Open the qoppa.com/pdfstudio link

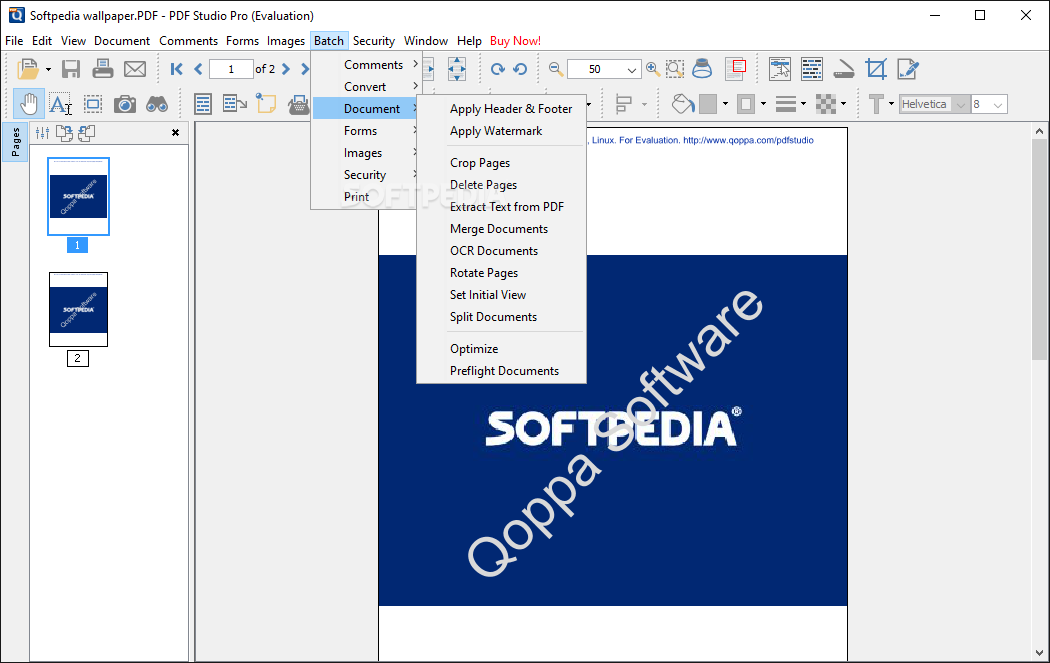pyautogui.click(x=748, y=140)
